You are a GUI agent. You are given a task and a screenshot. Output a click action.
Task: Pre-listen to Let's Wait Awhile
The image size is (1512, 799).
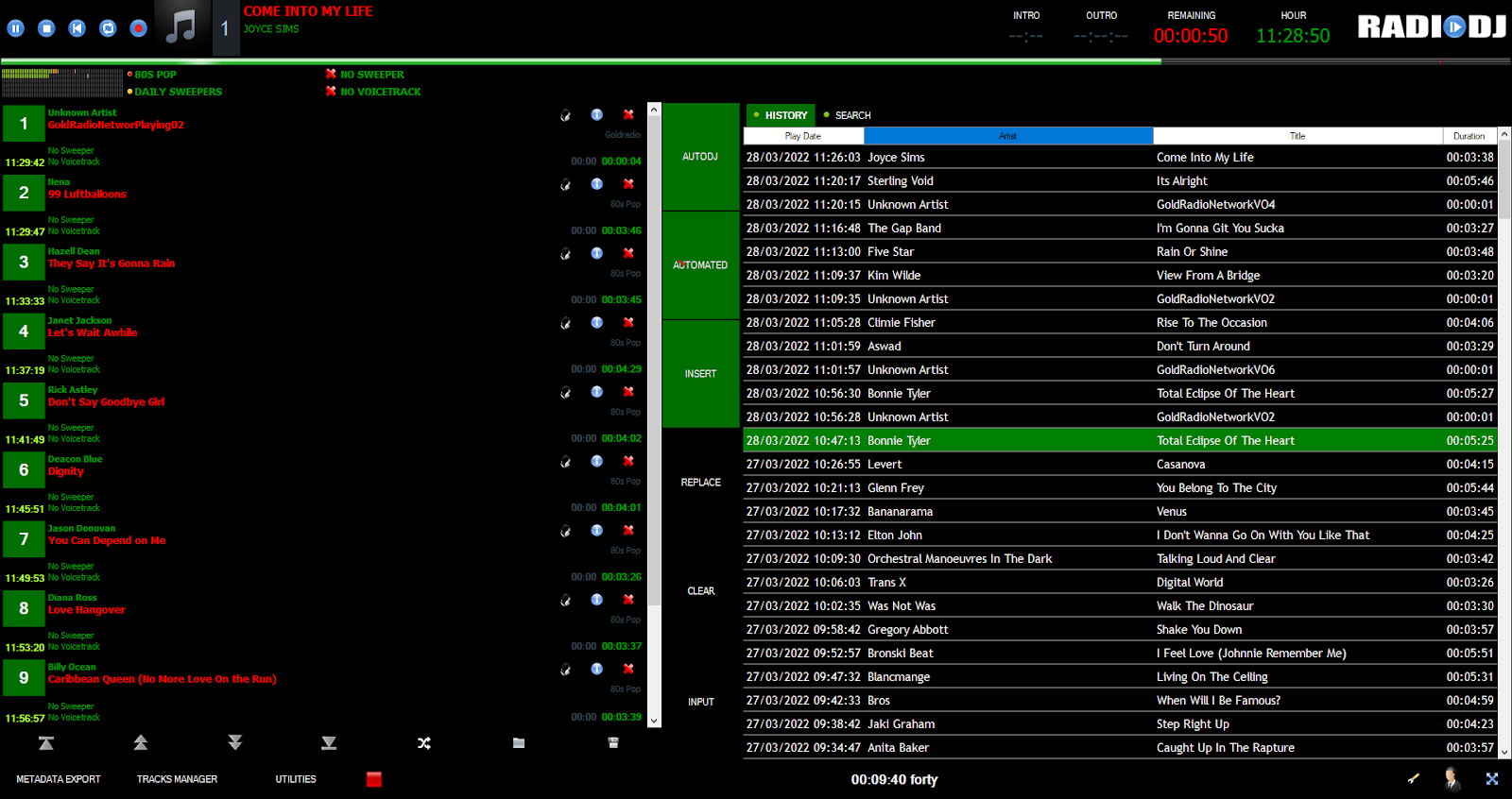coord(565,323)
